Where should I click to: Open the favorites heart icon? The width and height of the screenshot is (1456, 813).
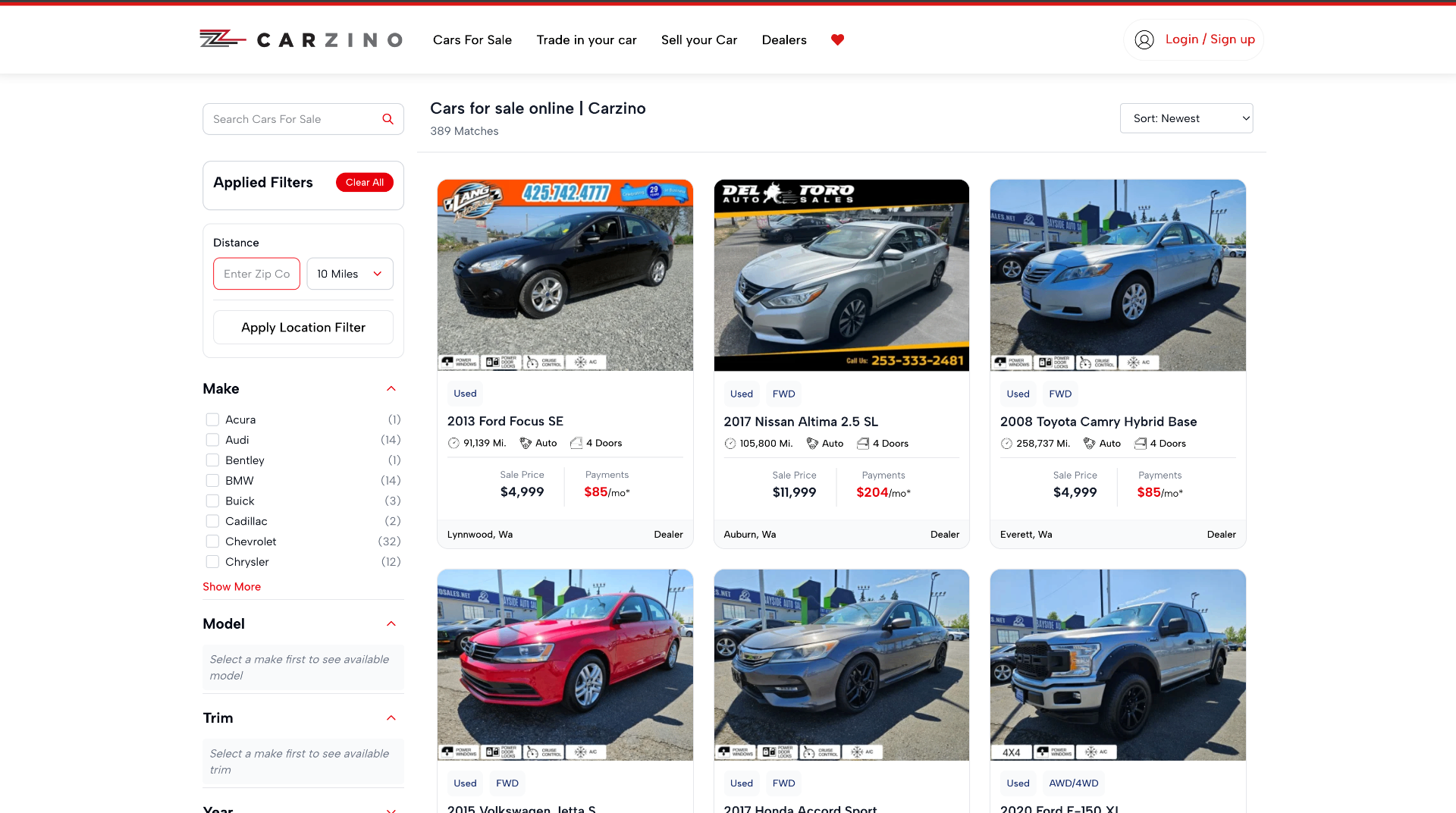[837, 39]
